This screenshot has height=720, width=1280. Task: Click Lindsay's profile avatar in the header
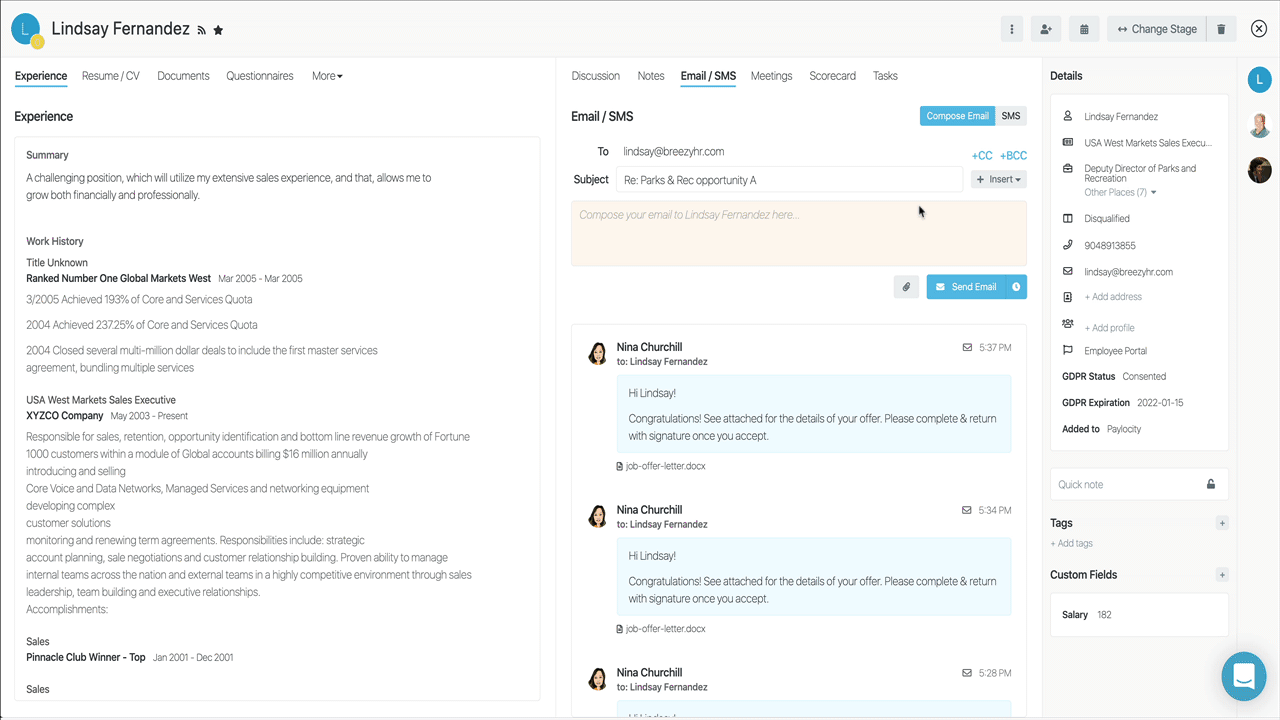pyautogui.click(x=26, y=30)
